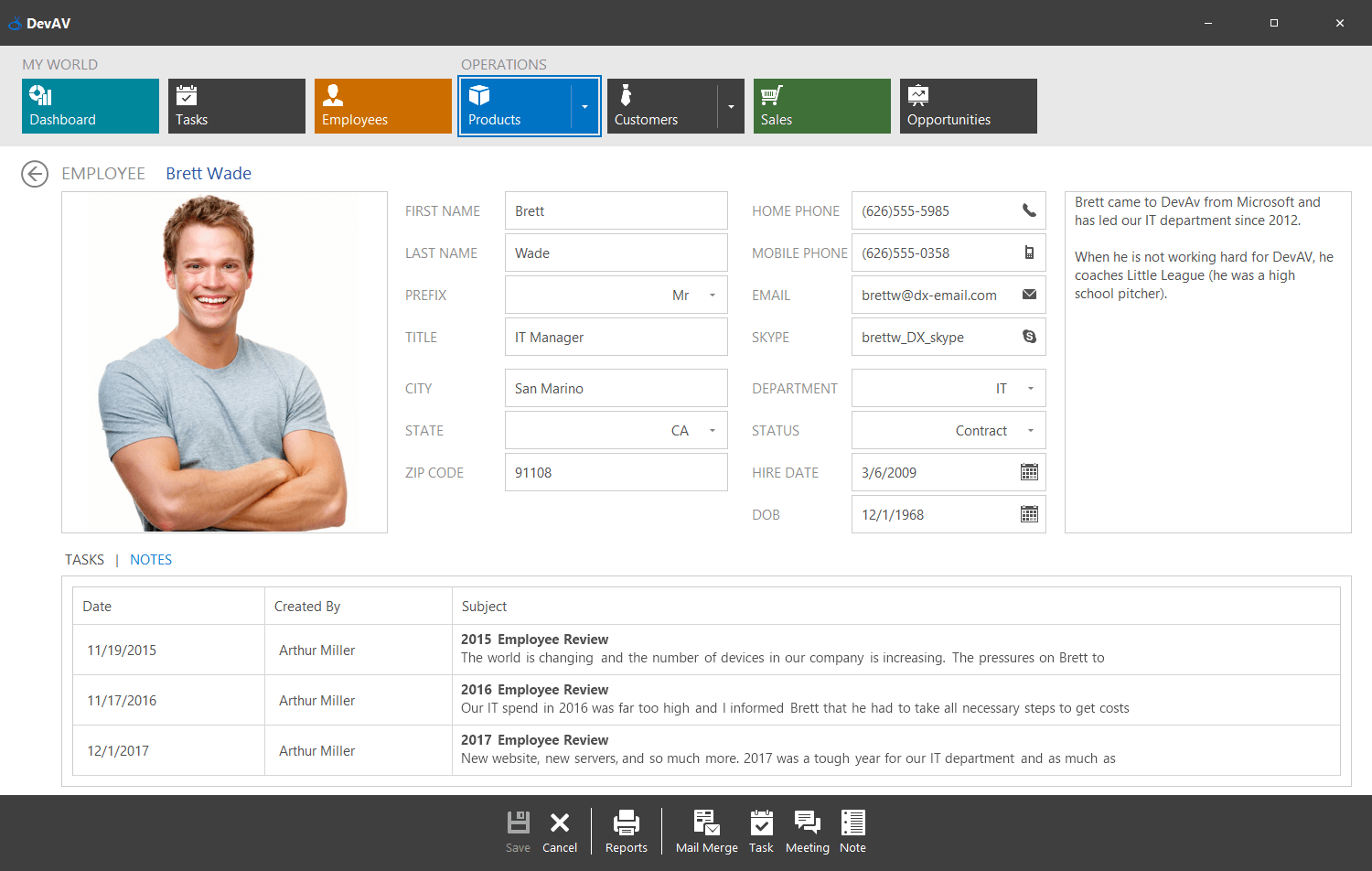Click the Reports print icon

click(x=626, y=823)
